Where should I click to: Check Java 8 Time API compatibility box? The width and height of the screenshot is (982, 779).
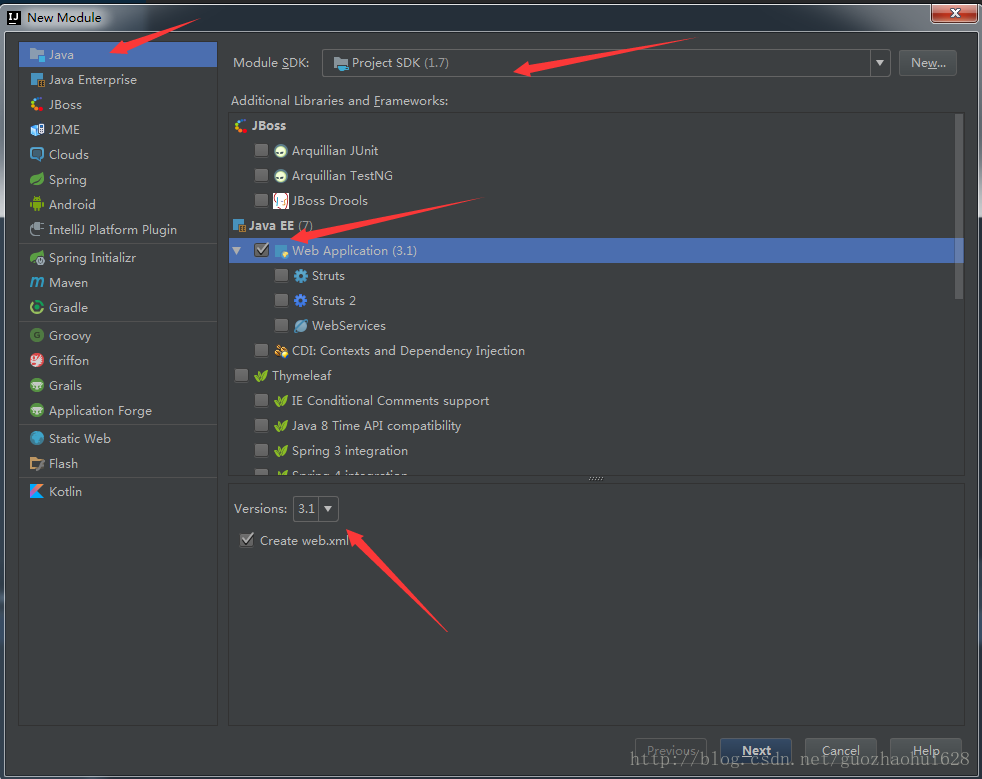click(x=261, y=426)
